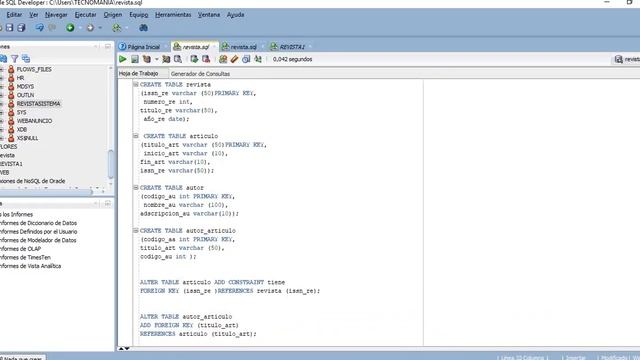This screenshot has width=640, height=360.
Task: Select the REVISTASISTEMA user in the tree
Action: point(38,104)
